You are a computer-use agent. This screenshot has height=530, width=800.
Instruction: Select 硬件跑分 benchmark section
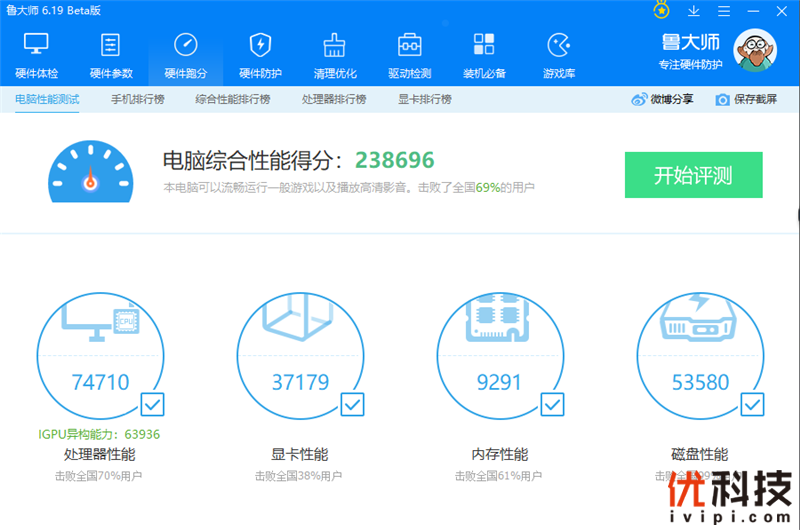pos(186,56)
